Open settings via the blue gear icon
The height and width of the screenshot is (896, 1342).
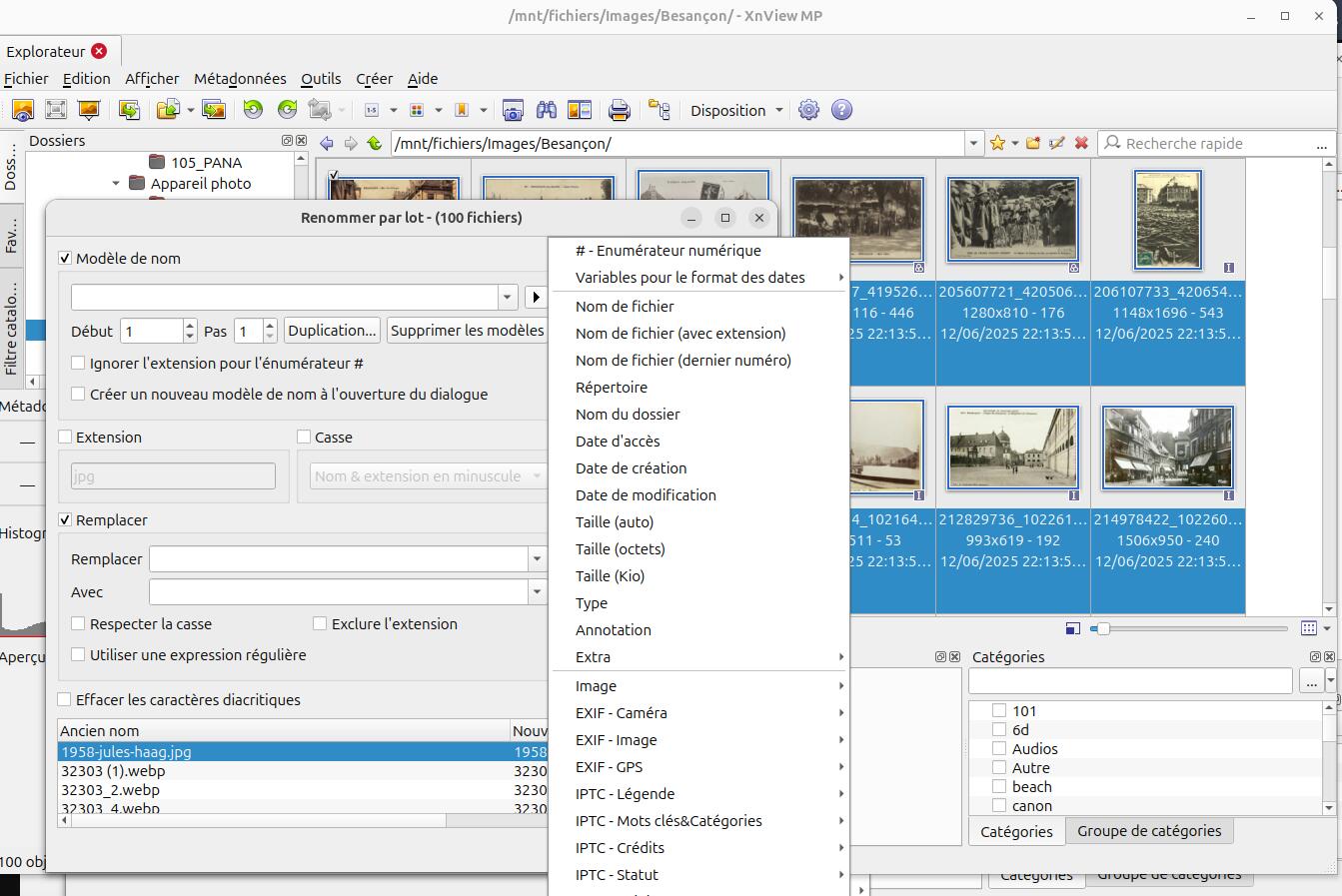[809, 110]
